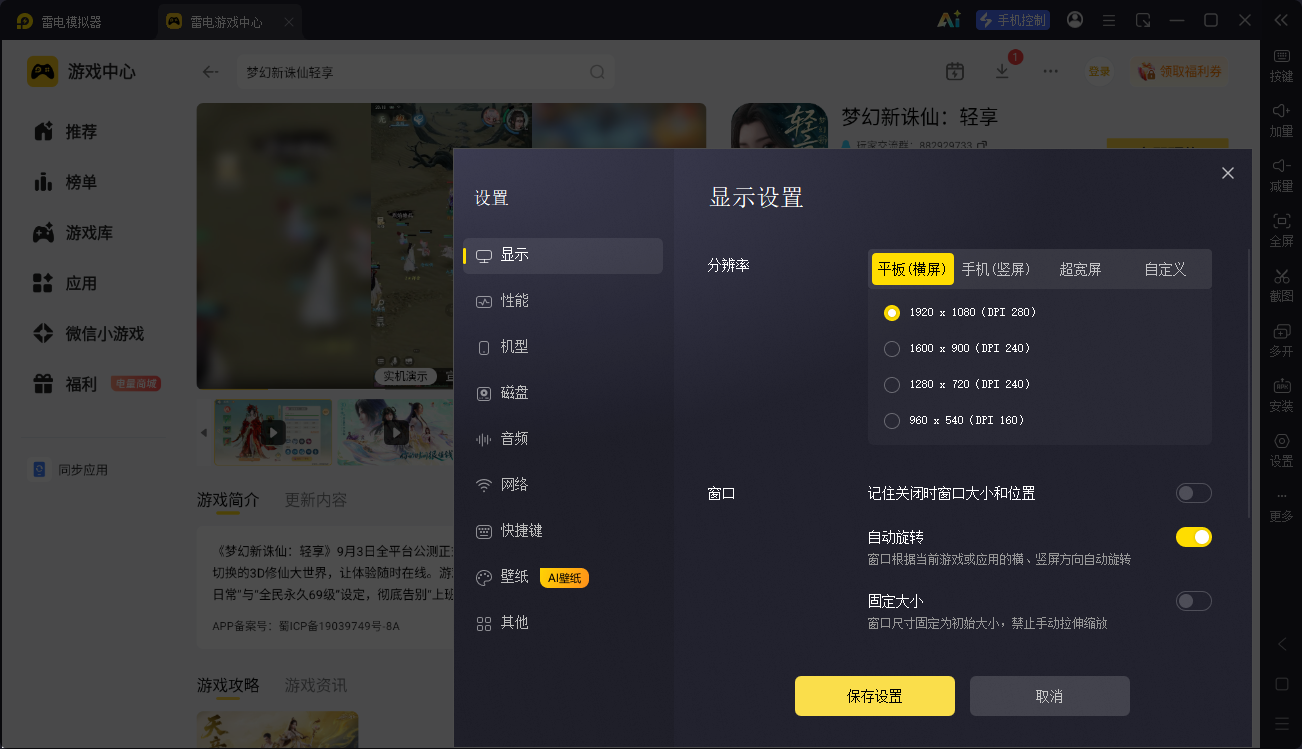Click the 取消 button
Screen dimensions: 1302x749
(x=1050, y=696)
